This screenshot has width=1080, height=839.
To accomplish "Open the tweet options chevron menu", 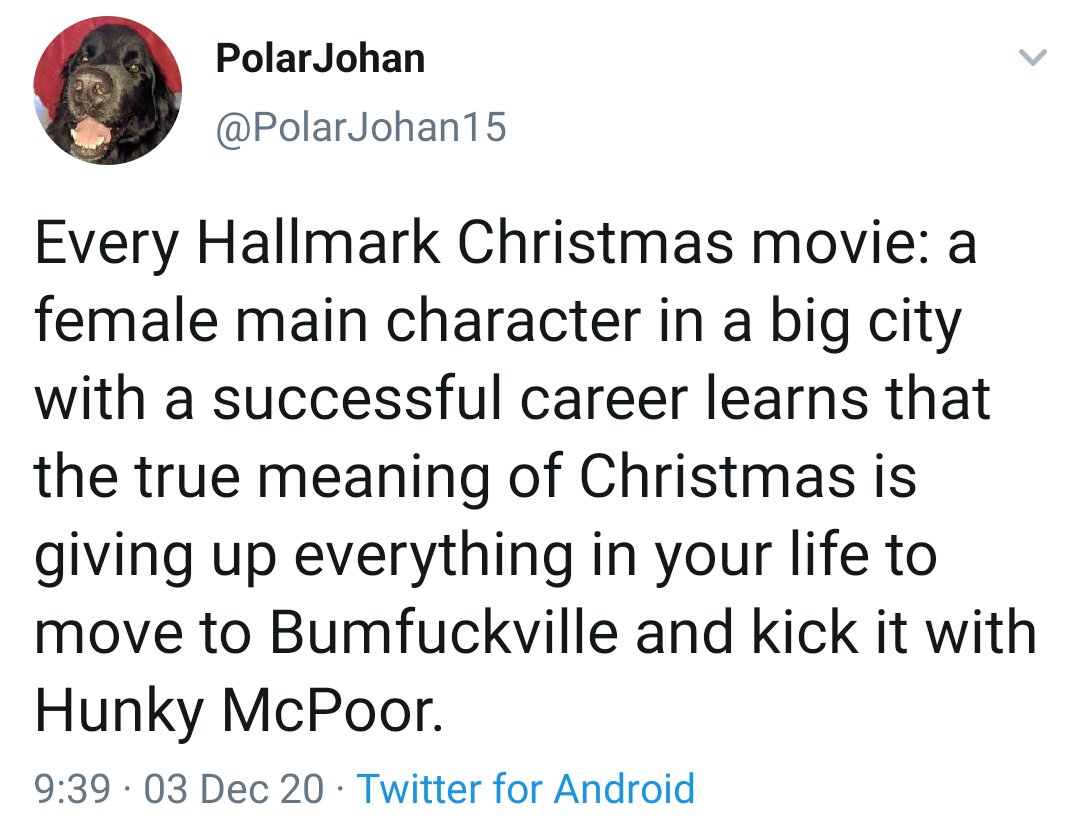I will tap(1032, 57).
